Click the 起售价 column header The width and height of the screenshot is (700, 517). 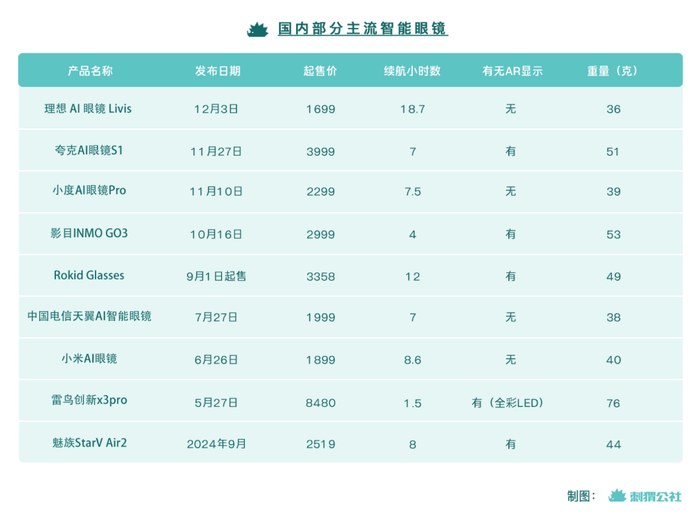tap(320, 71)
